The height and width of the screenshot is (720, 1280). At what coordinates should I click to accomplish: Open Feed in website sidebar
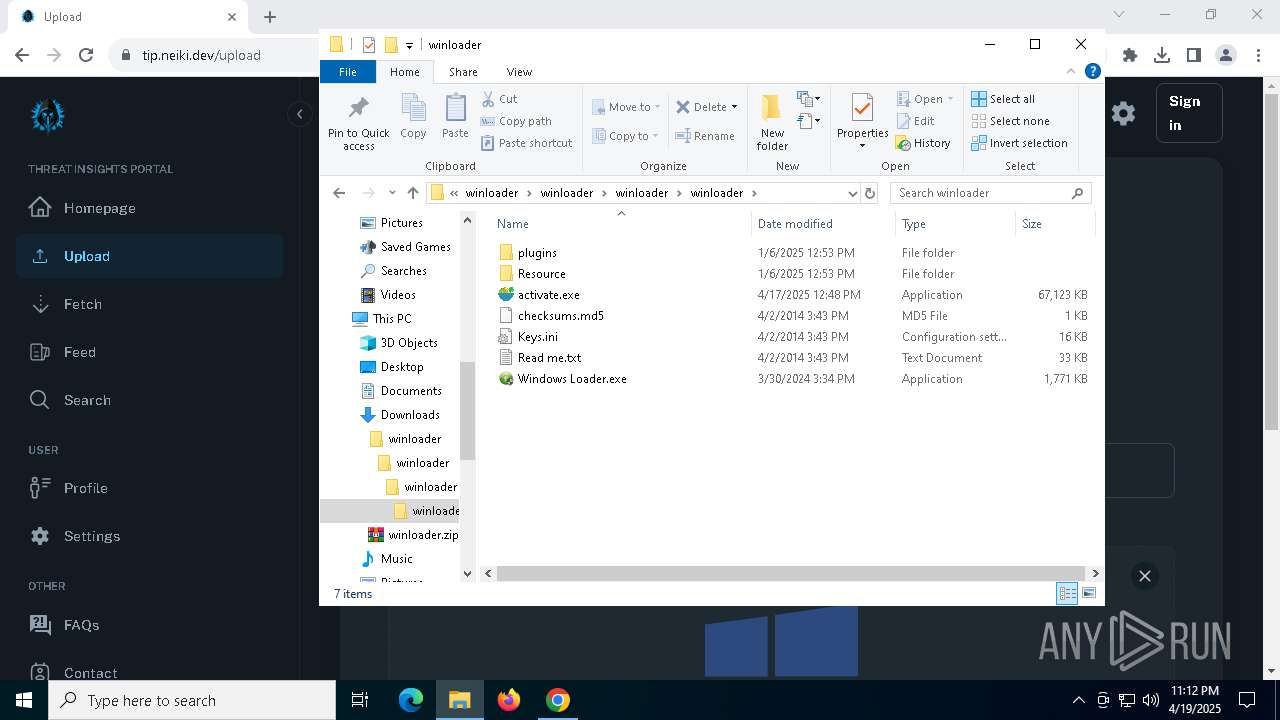(x=150, y=352)
